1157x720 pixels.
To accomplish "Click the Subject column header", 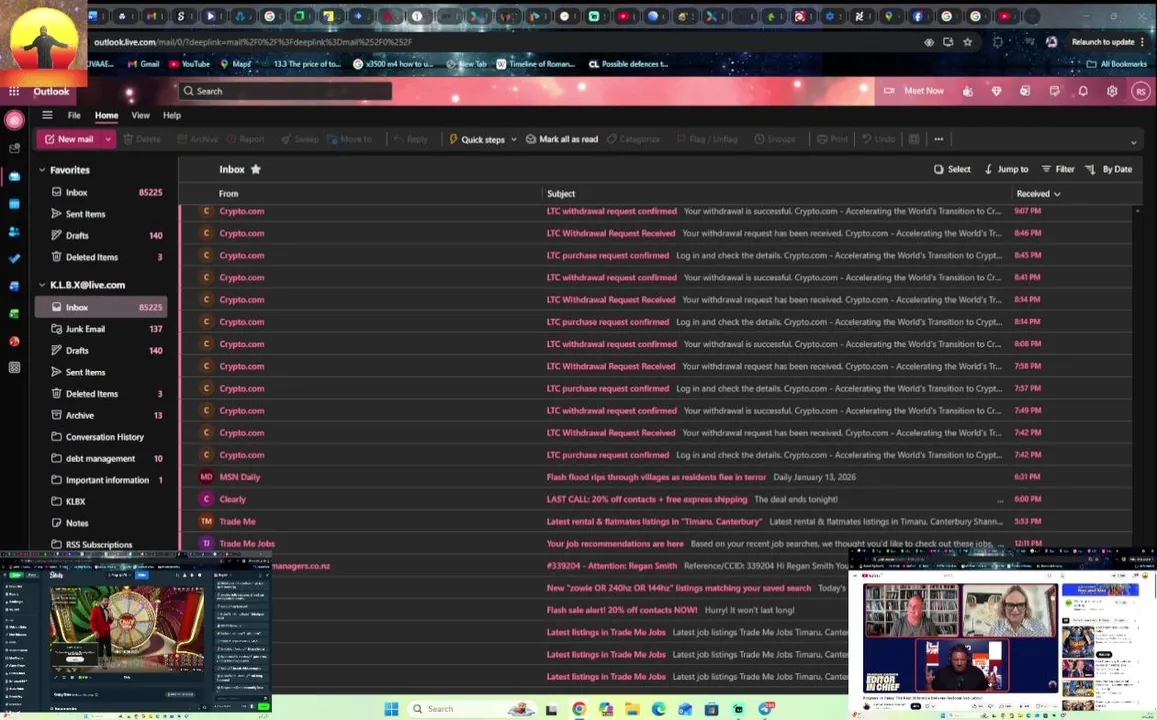I will [561, 193].
